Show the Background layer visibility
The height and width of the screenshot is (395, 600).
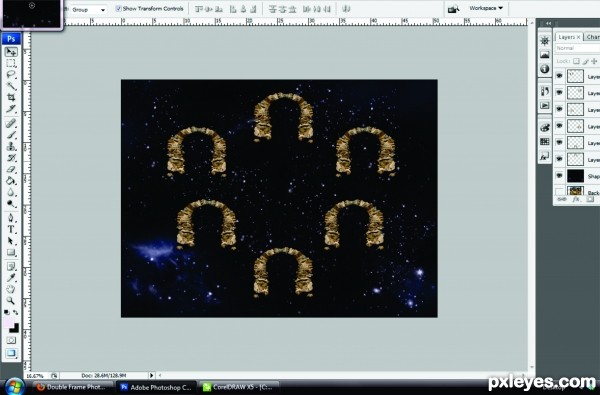click(559, 191)
